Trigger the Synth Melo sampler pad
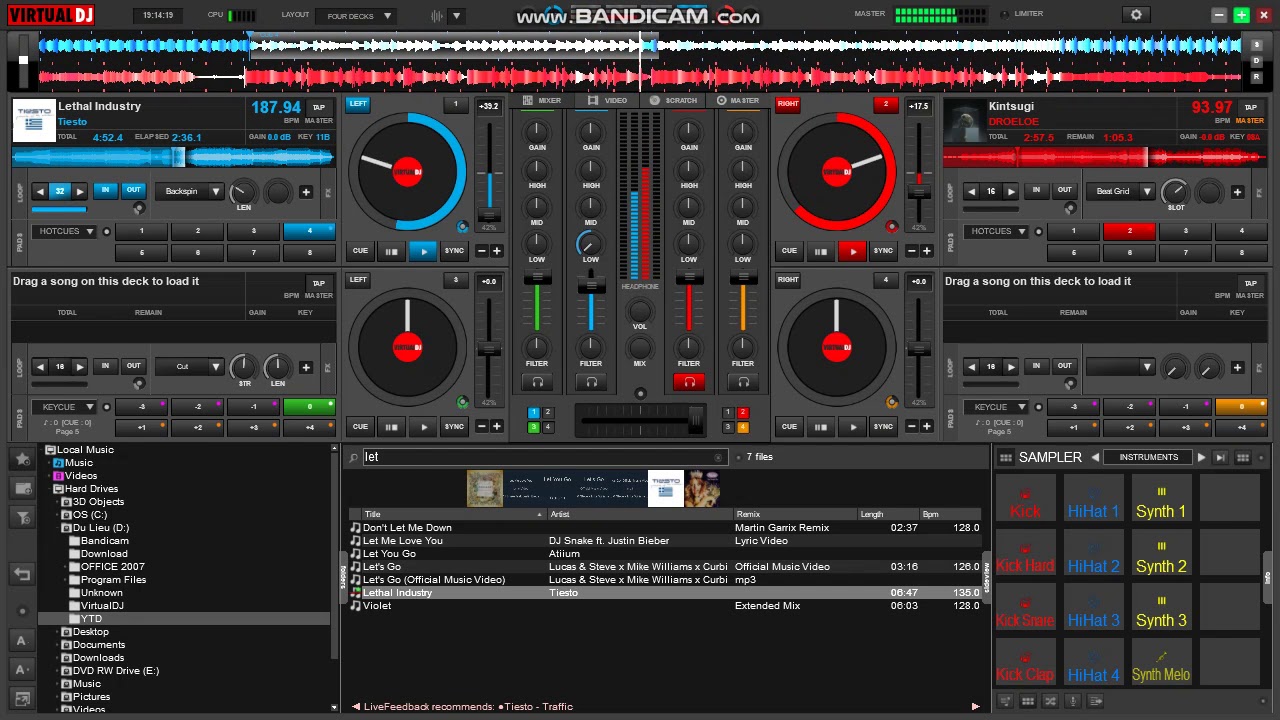Viewport: 1280px width, 720px height. [1161, 661]
